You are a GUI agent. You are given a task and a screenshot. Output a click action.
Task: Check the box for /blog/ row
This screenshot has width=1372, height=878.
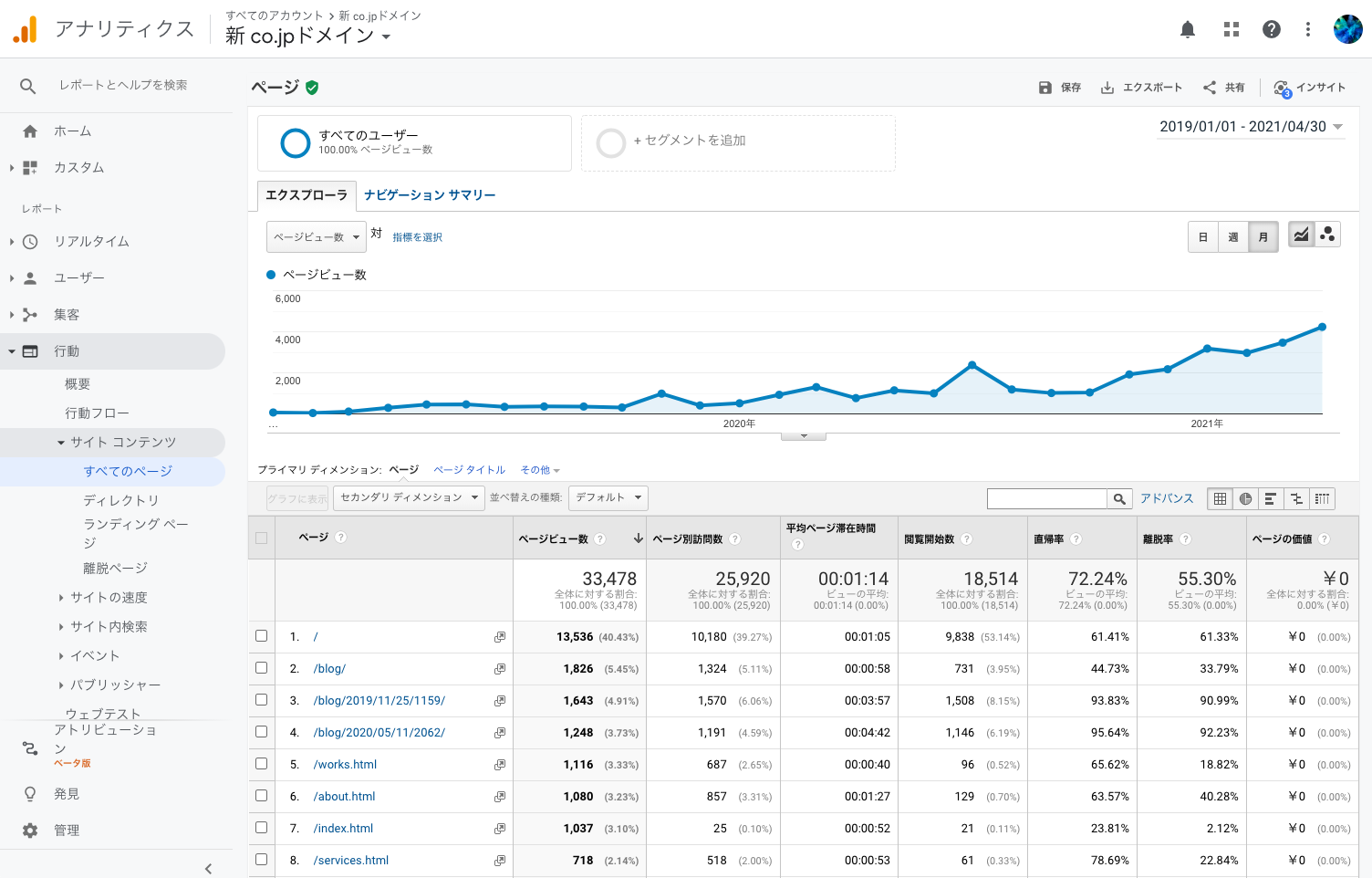262,668
